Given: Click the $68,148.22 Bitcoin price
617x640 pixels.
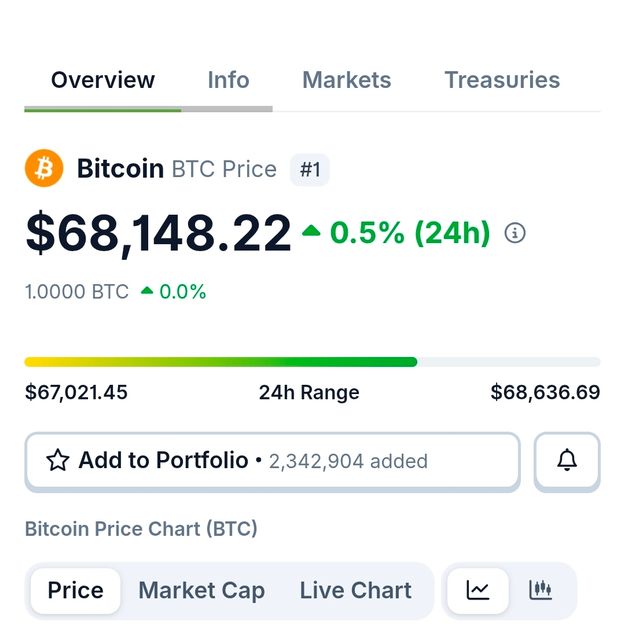Looking at the screenshot, I should coord(158,233).
